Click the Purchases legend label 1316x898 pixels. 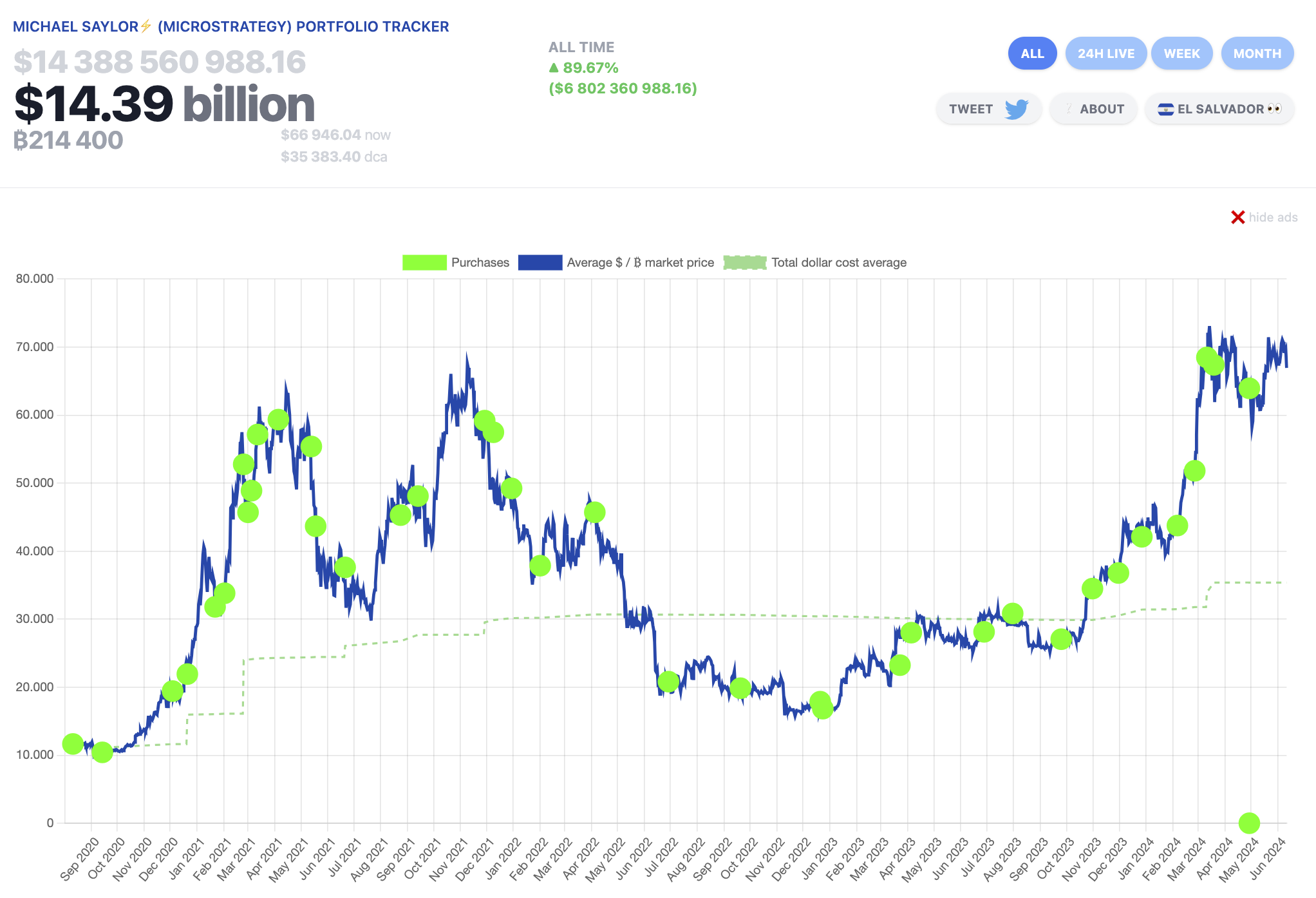[480, 262]
